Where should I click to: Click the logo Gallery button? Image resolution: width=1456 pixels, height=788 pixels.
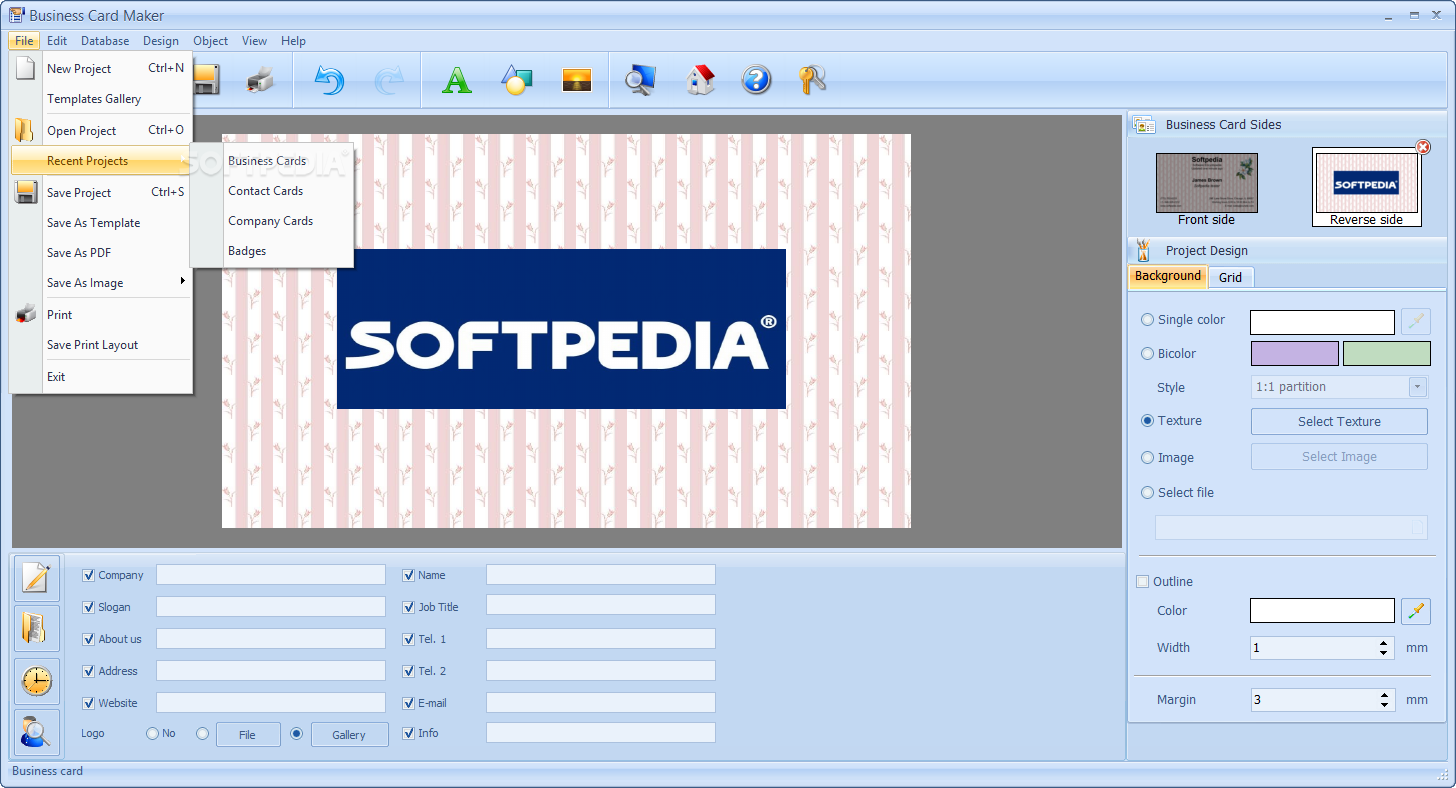349,735
